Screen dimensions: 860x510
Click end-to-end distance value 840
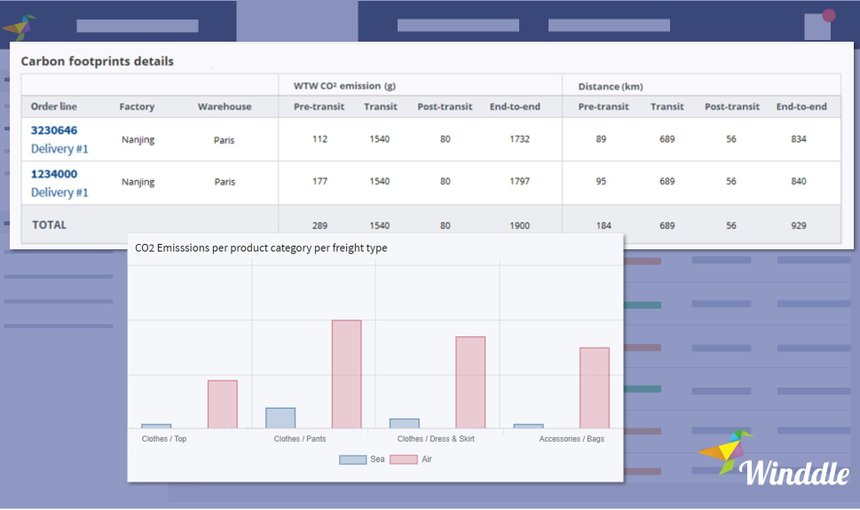[799, 182]
